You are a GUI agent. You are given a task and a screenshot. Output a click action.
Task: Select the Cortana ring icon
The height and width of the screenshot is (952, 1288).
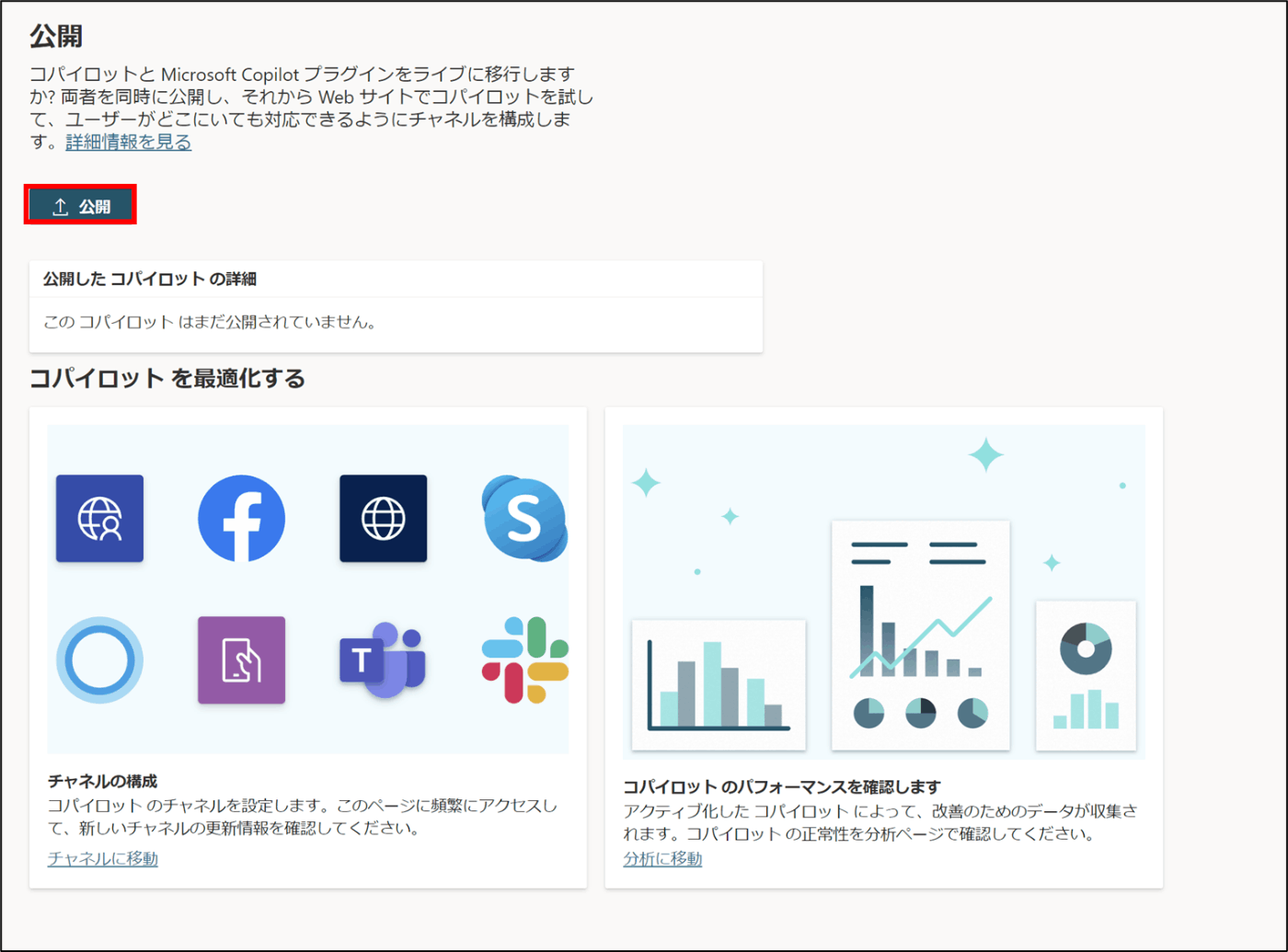[99, 660]
